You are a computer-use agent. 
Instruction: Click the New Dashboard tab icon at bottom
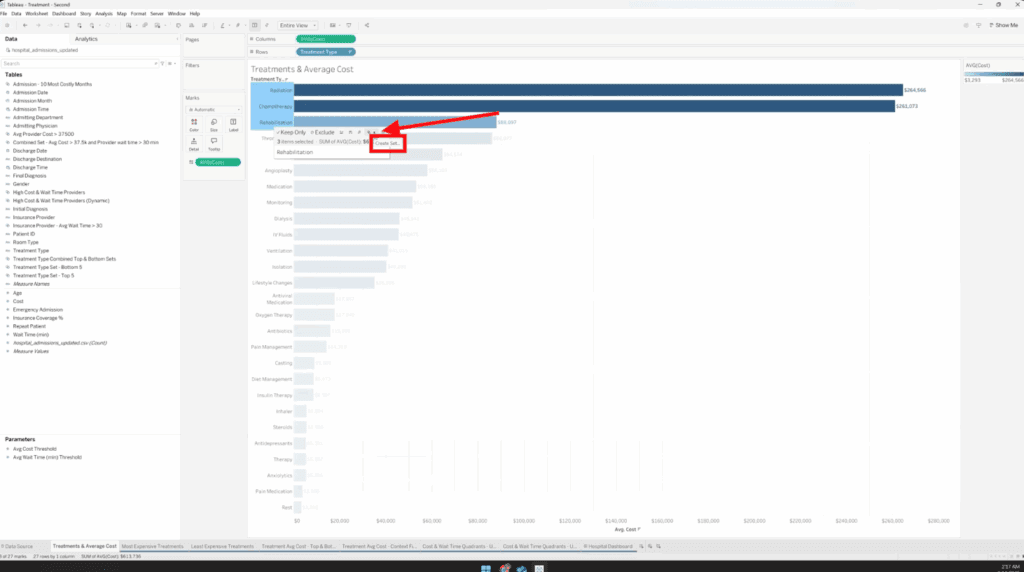coord(650,547)
